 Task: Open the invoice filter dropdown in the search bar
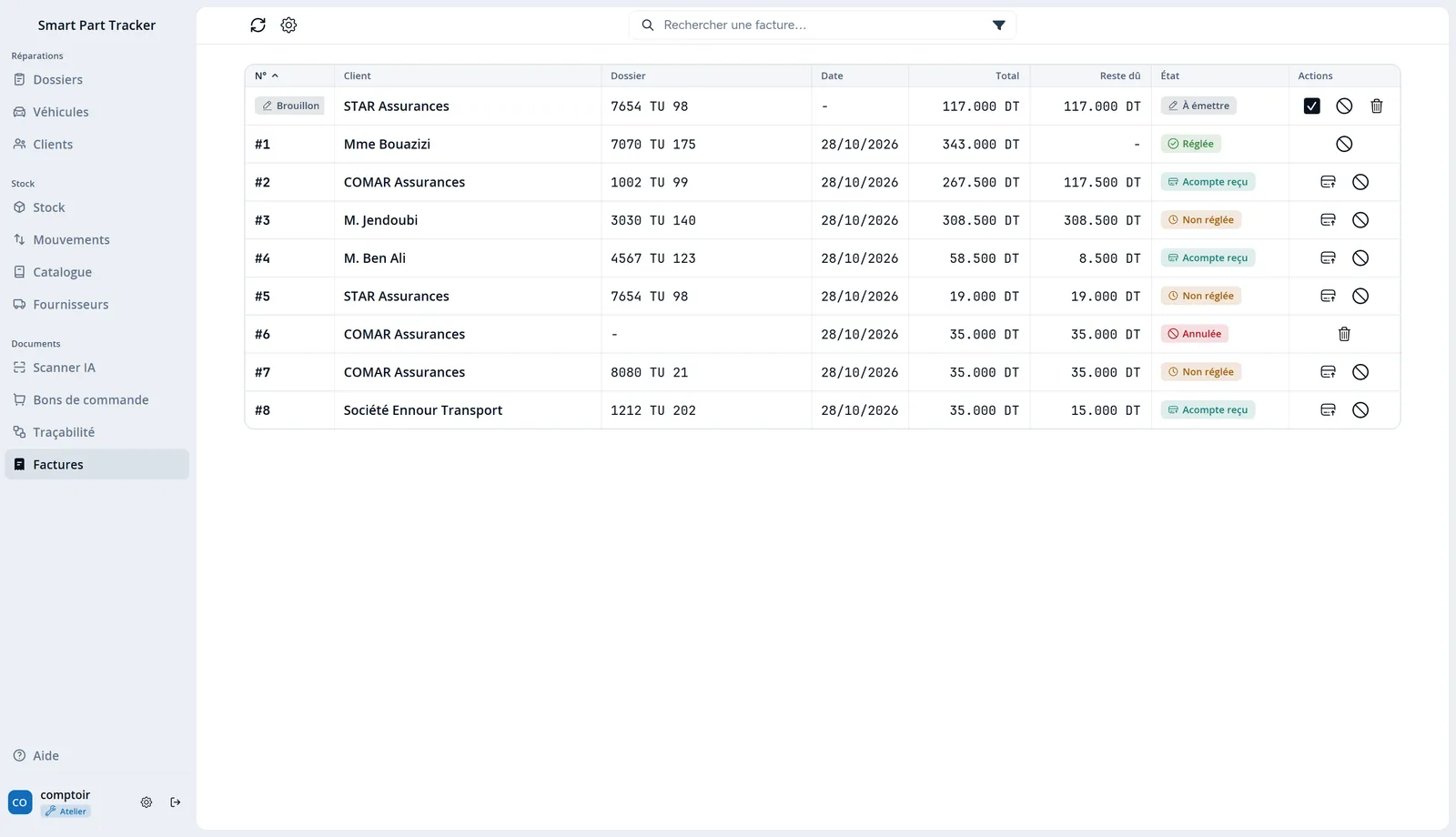998,25
